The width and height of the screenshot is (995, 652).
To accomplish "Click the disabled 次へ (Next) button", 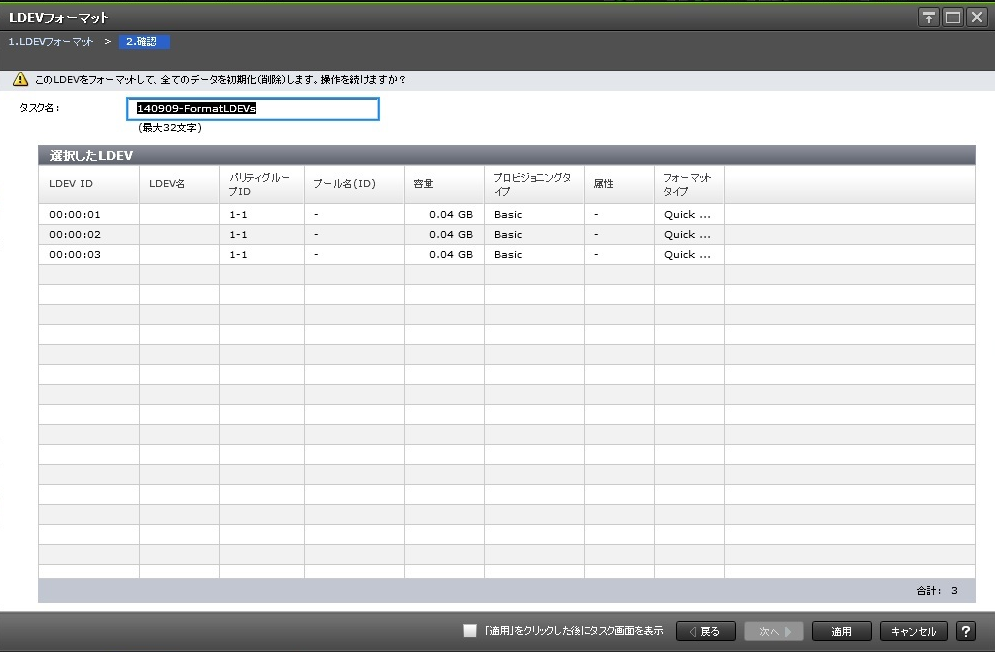I will [774, 631].
